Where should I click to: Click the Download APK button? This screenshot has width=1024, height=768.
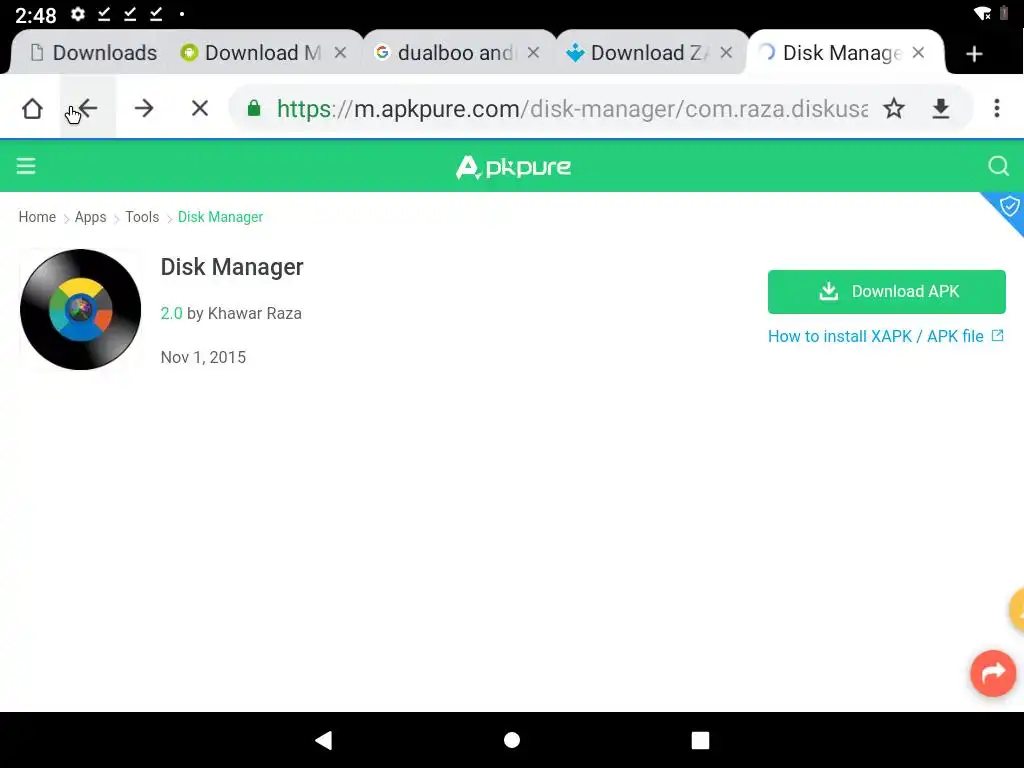coord(886,291)
